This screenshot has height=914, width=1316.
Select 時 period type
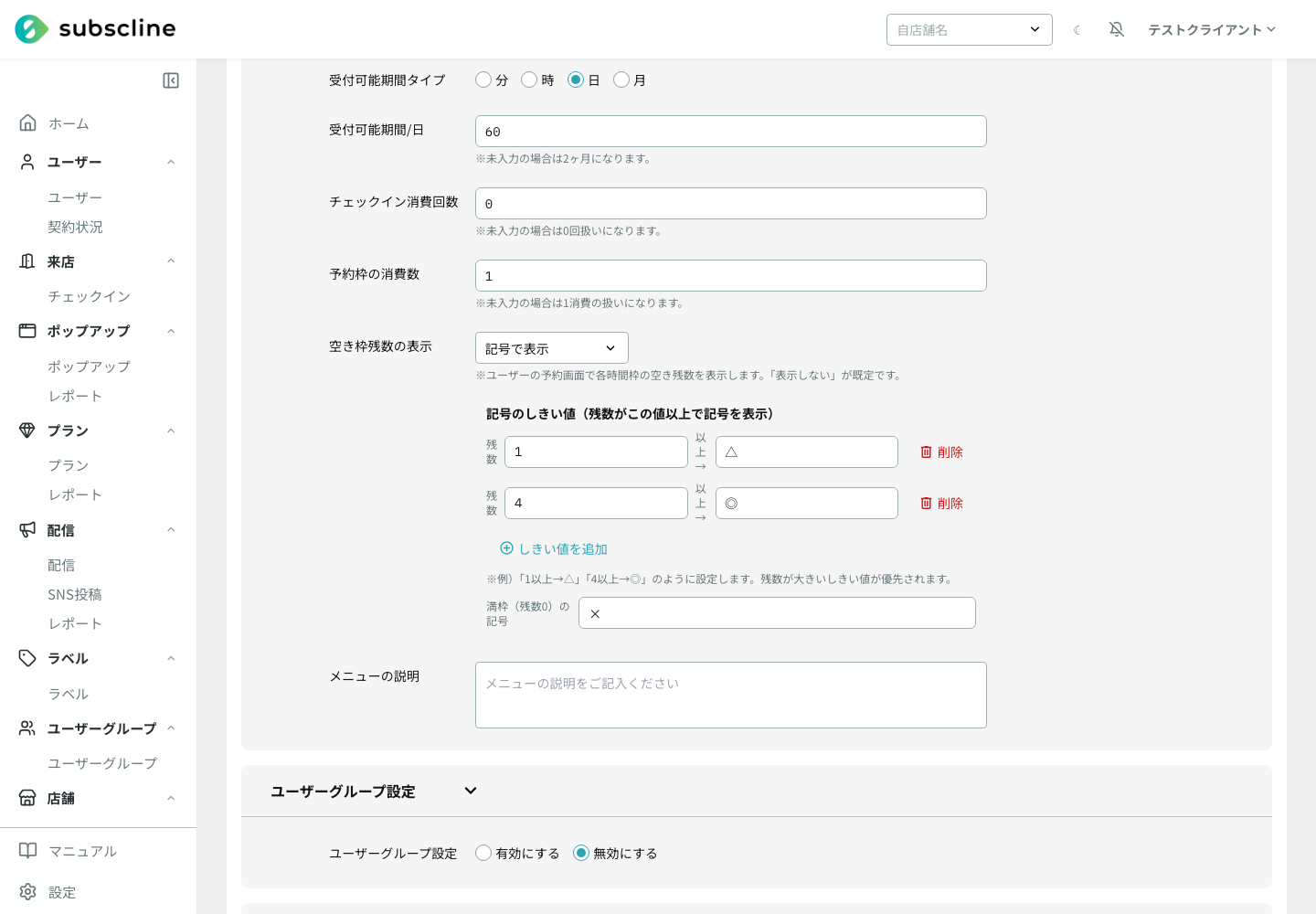click(x=529, y=80)
